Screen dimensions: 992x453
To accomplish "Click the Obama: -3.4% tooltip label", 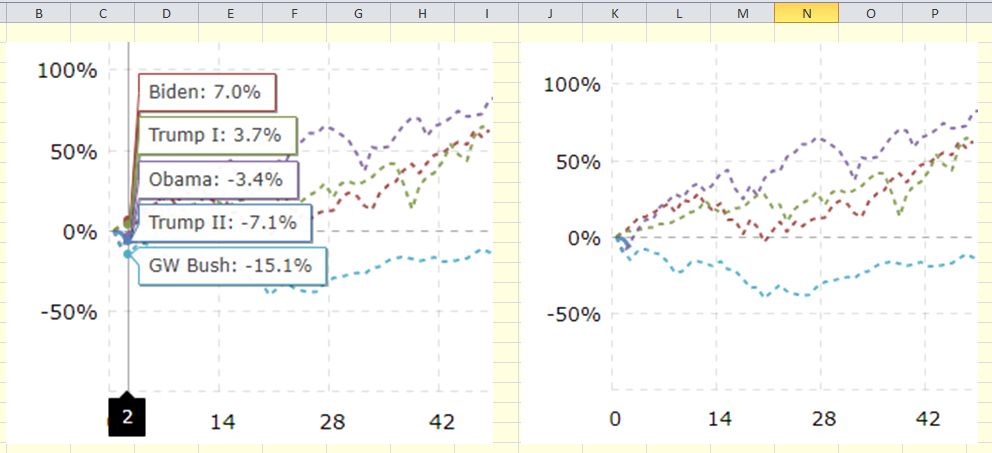I will [216, 180].
